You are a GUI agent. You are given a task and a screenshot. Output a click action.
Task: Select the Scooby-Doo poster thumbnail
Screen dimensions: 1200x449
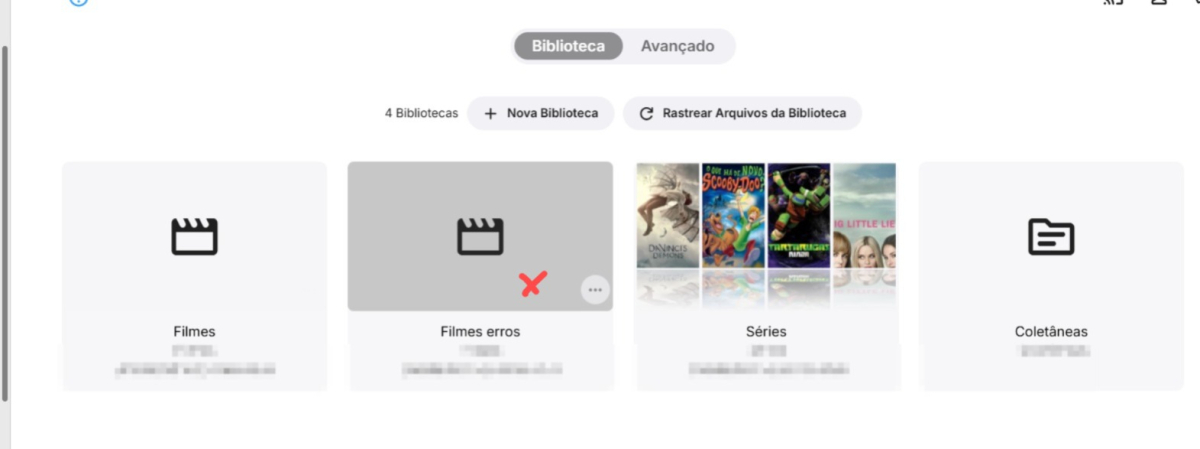(x=733, y=216)
